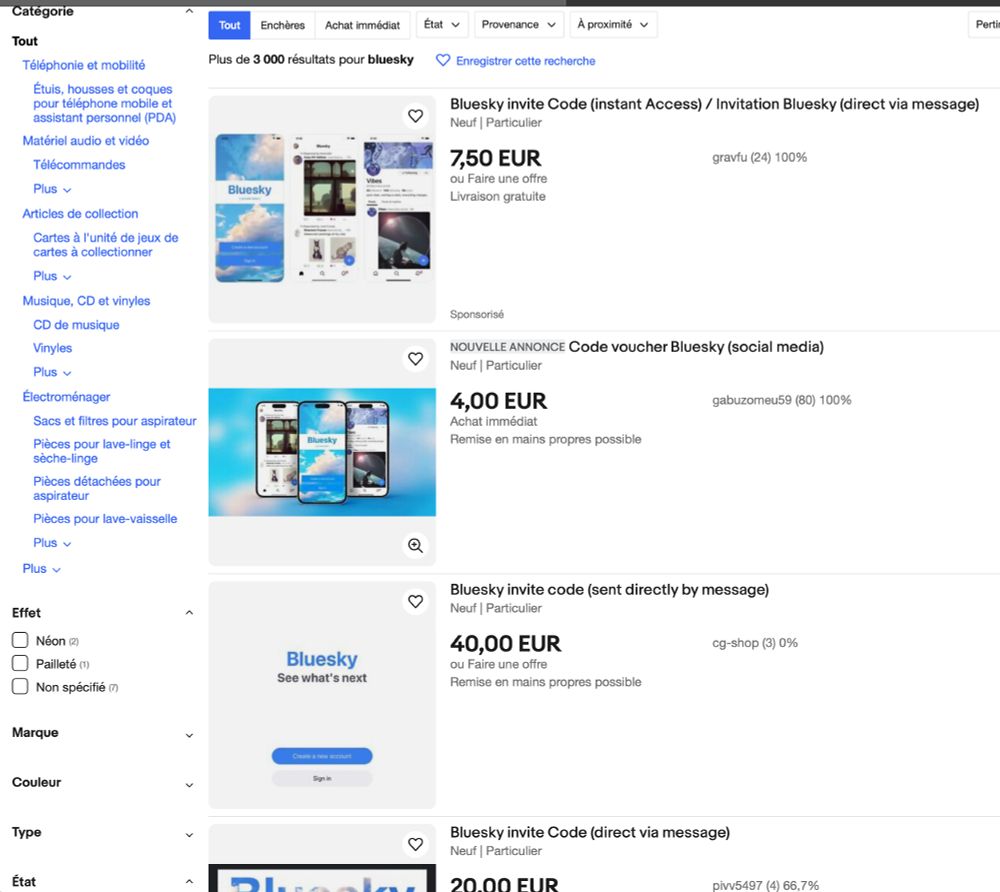Favorite the bottom Bluesky invite Code listing
The width and height of the screenshot is (1000, 892).
click(416, 844)
